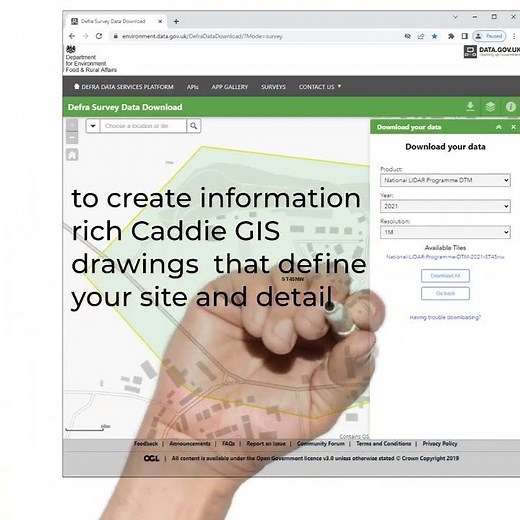Open the Feedback footer link
Image resolution: width=520 pixels, height=520 pixels.
tap(146, 444)
